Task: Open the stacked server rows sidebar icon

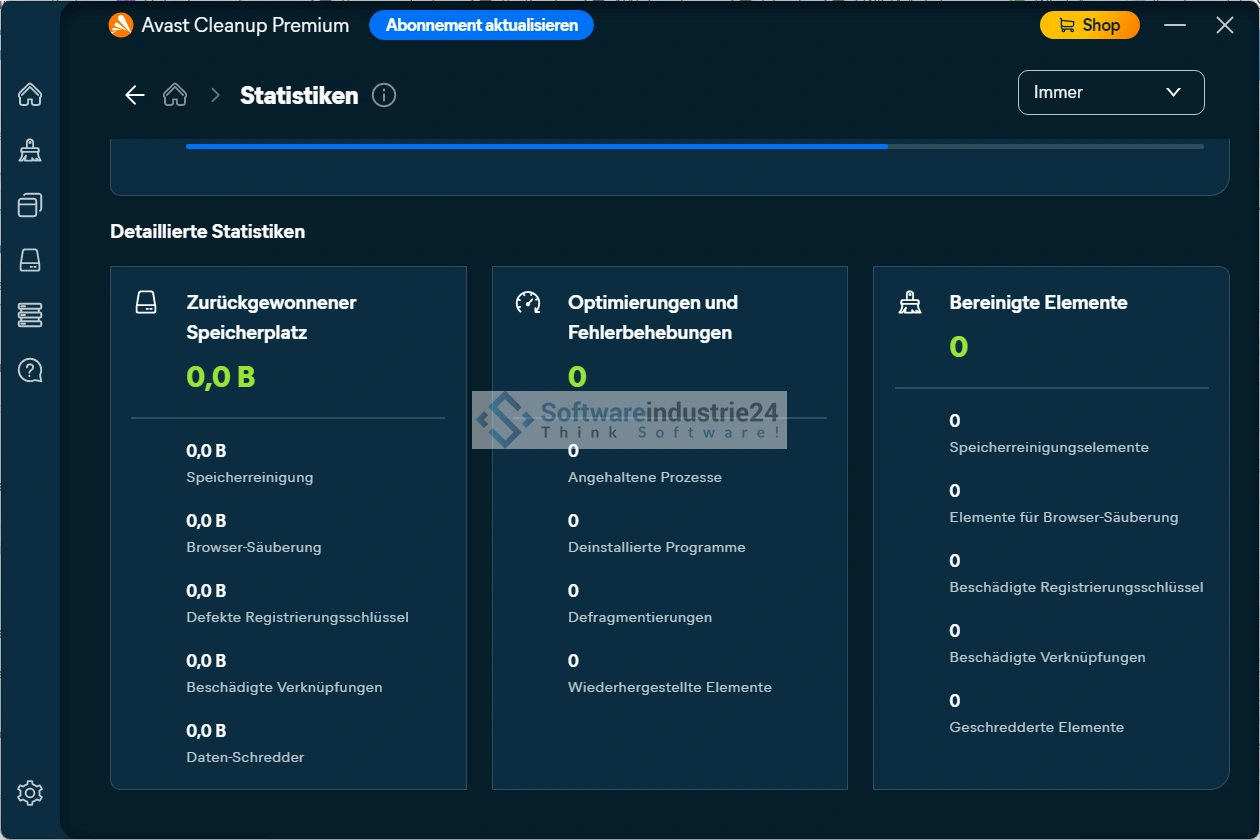Action: tap(30, 316)
